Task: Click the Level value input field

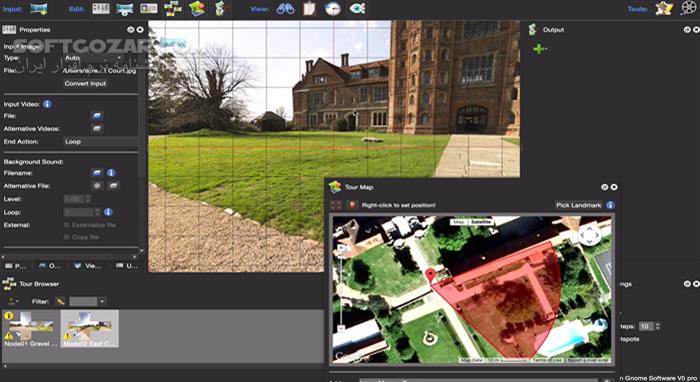Action: click(x=74, y=199)
